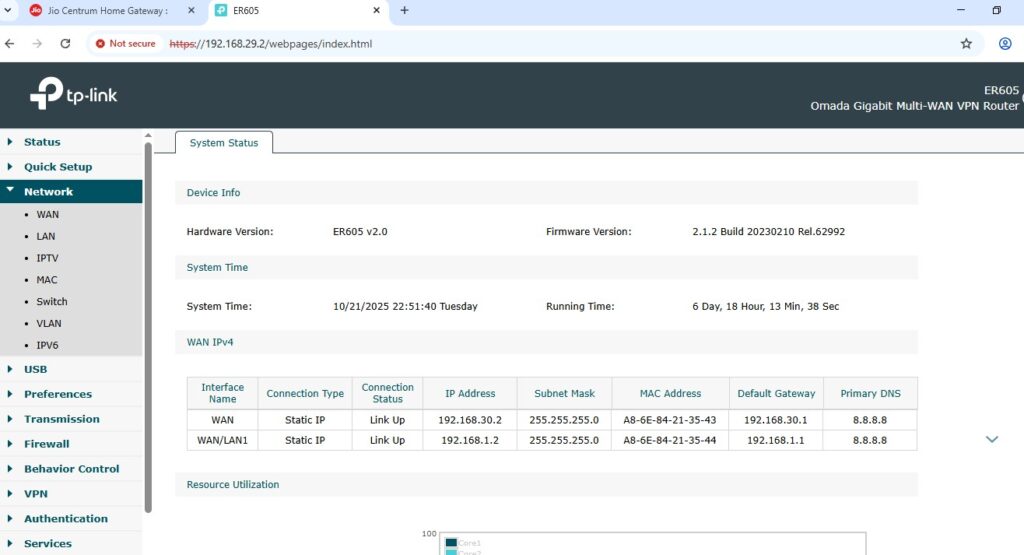
Task: Expand the Transmission menu
Action: point(71,419)
